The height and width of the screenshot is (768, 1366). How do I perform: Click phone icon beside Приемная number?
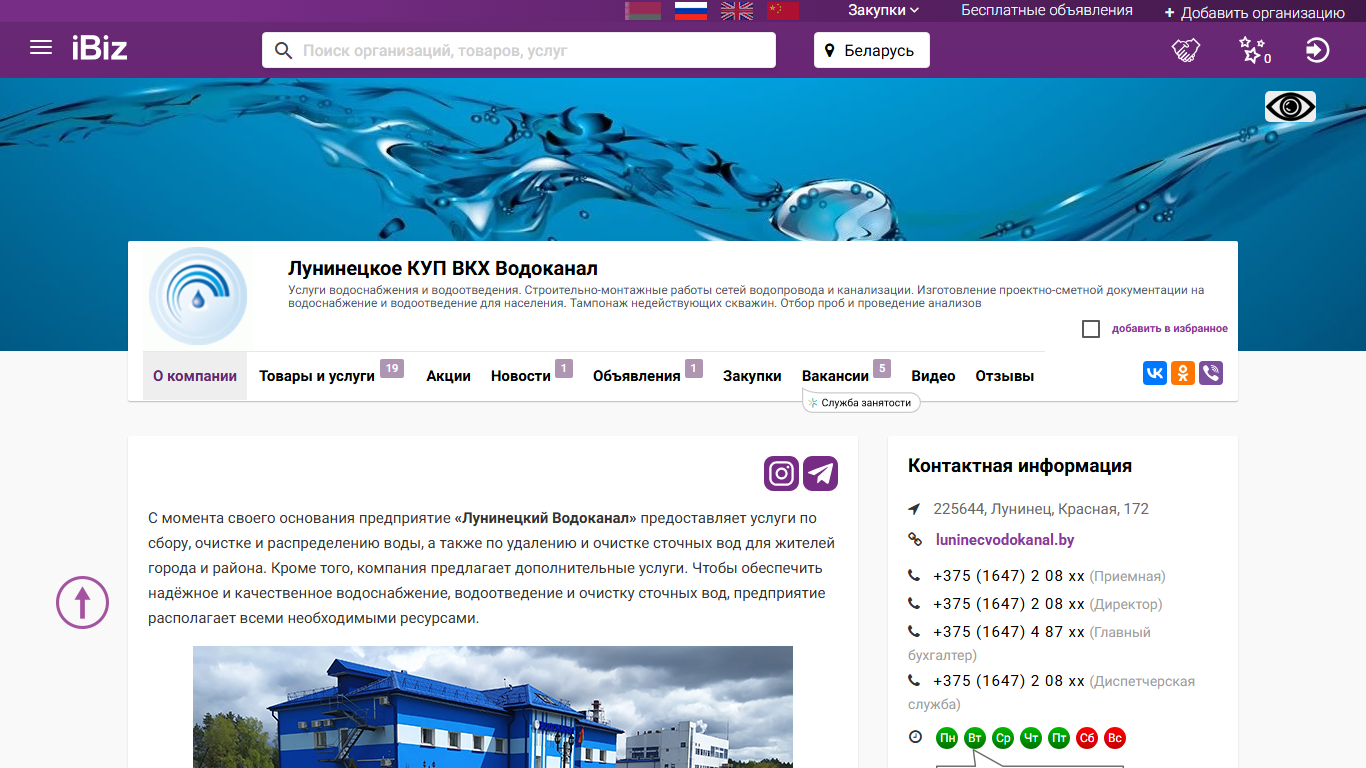coord(914,576)
